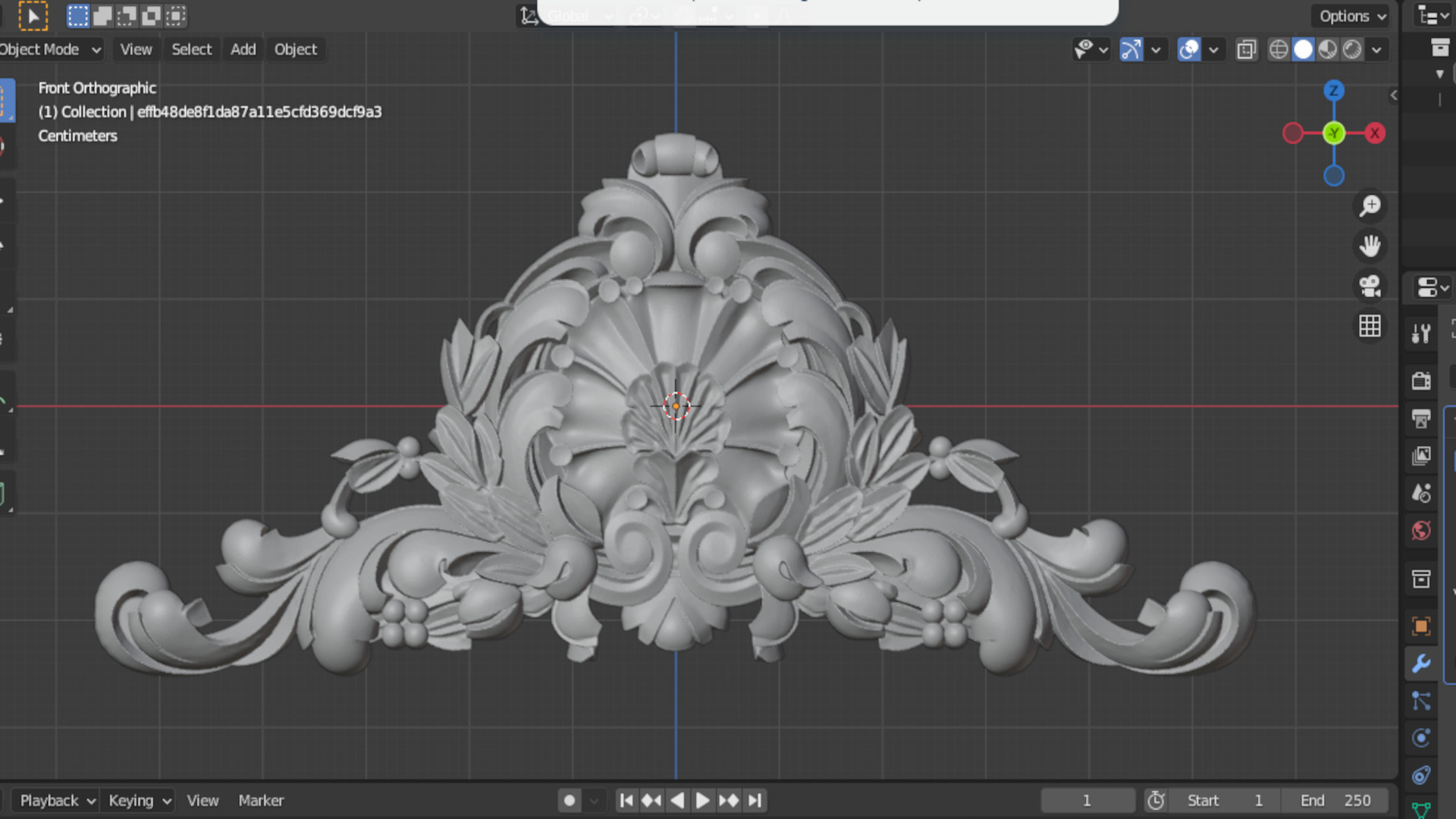Open the auto keyframing options dropdown
Image resolution: width=1456 pixels, height=819 pixels.
coord(594,801)
